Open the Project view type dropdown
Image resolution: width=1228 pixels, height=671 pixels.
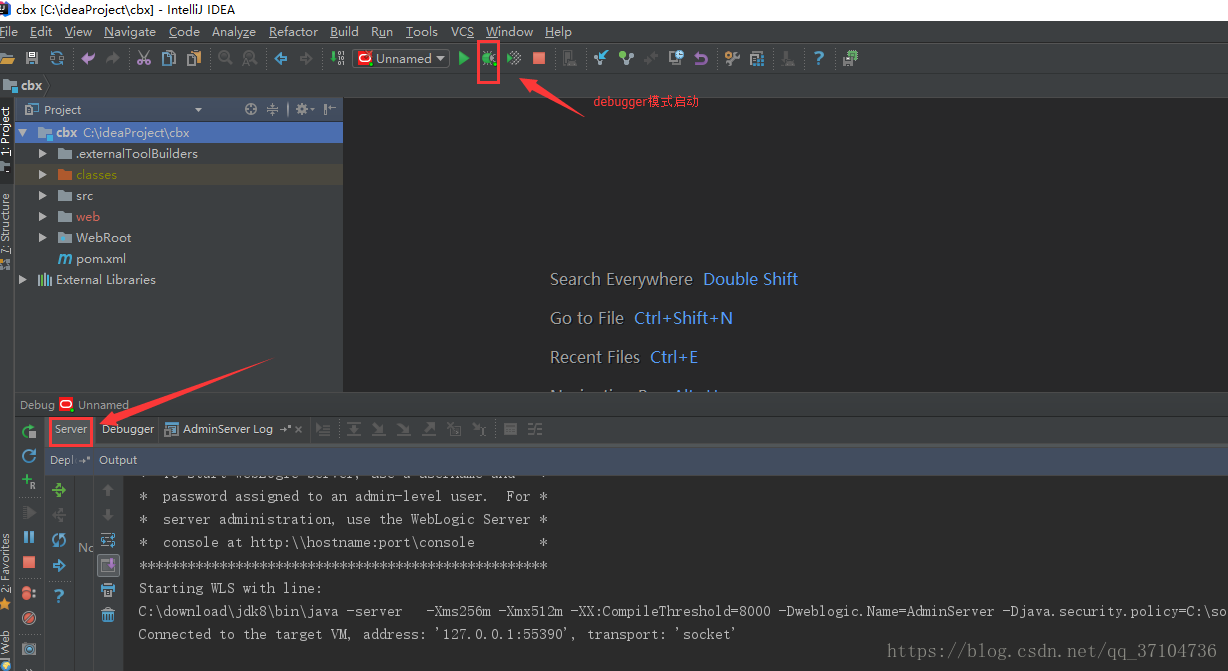pos(197,110)
